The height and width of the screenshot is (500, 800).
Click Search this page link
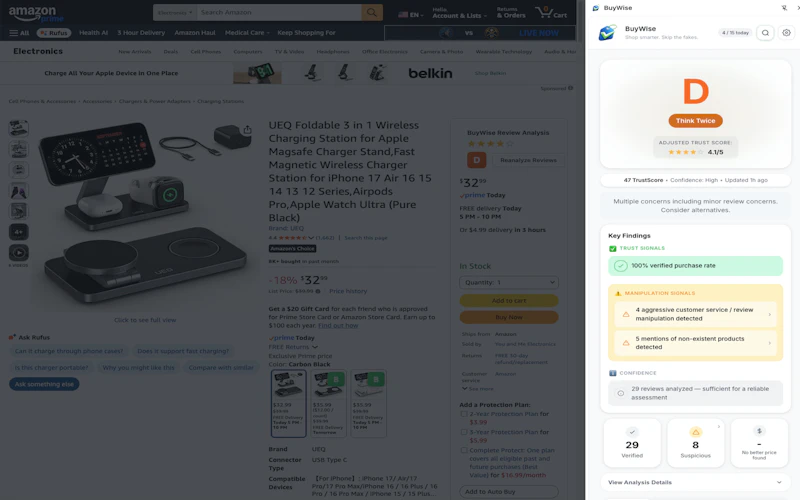[x=366, y=238]
